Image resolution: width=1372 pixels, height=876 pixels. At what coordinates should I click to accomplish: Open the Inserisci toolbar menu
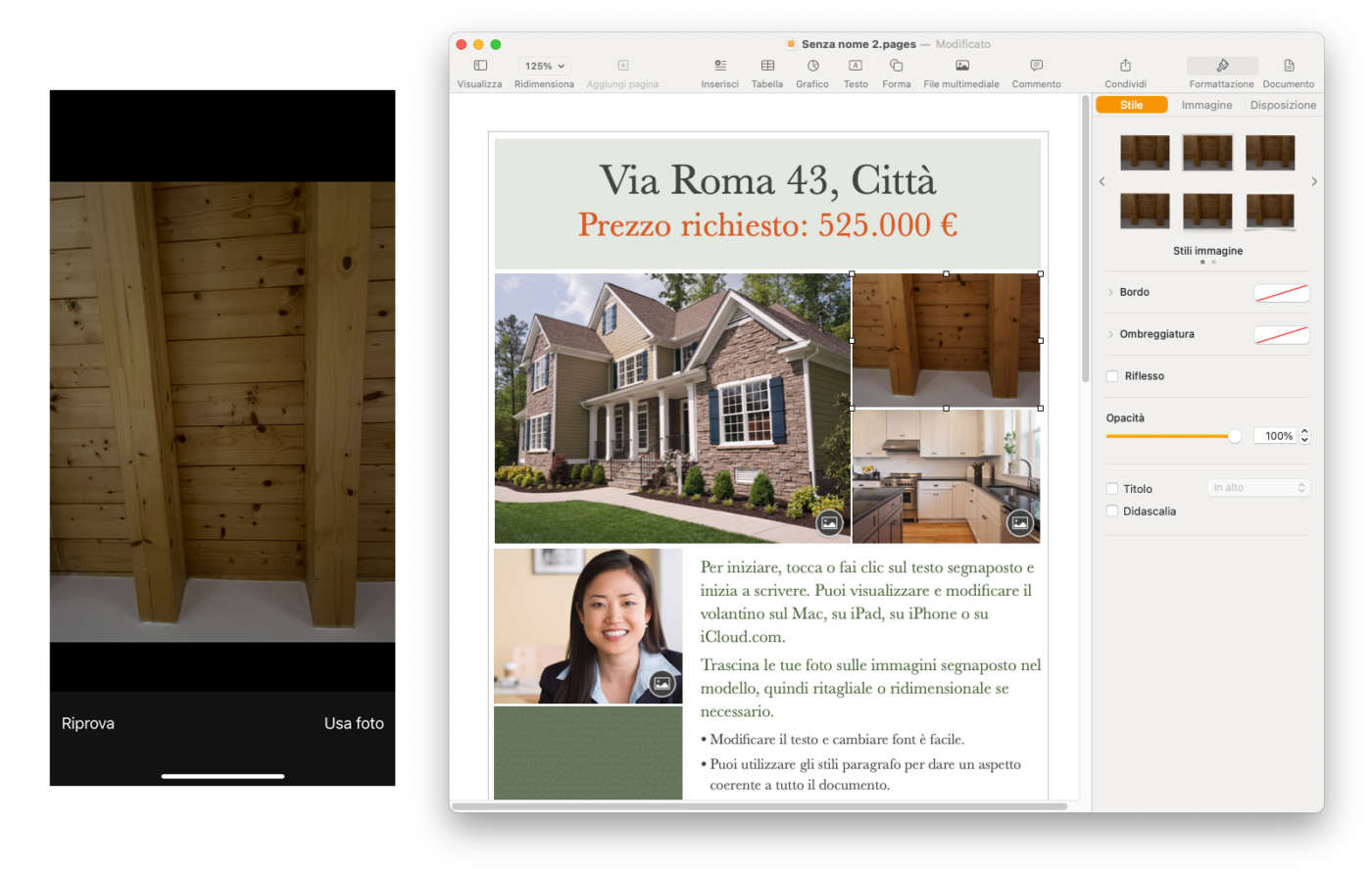click(719, 66)
